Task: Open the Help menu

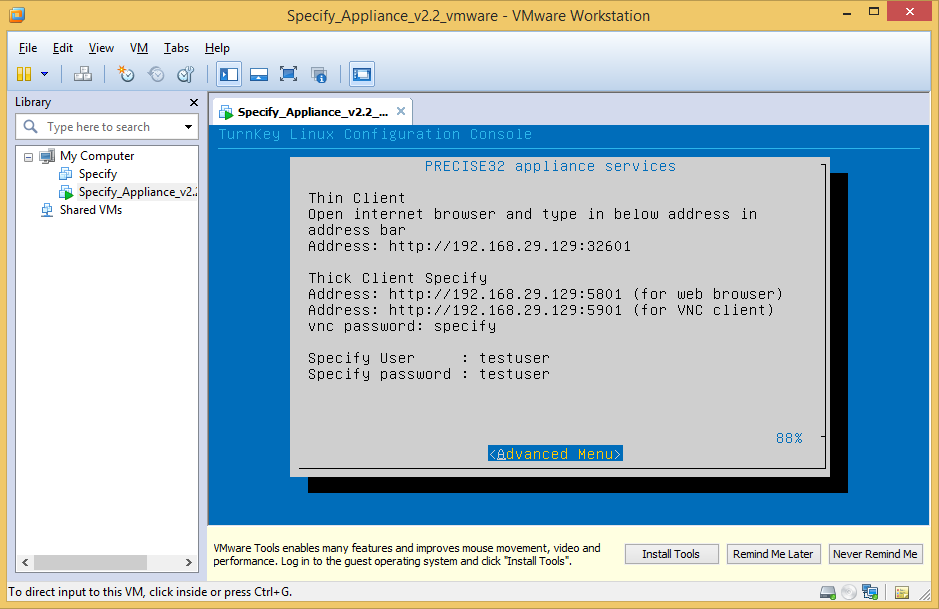Action: point(217,48)
